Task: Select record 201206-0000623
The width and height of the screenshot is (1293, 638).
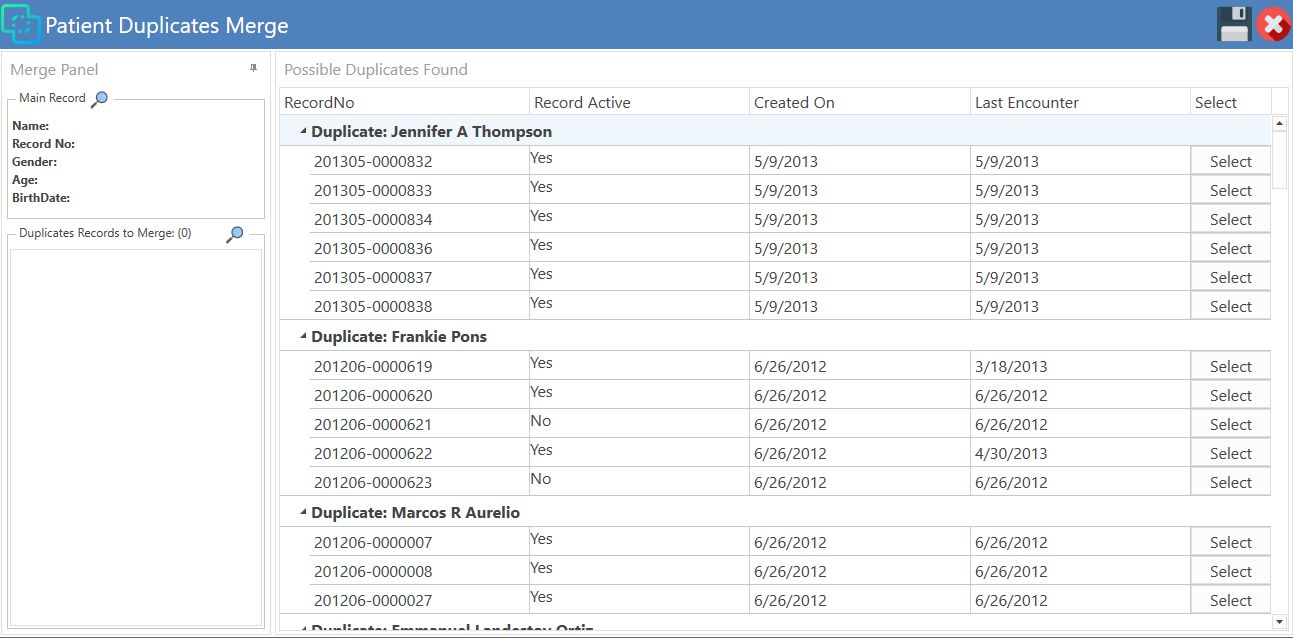Action: 1230,482
